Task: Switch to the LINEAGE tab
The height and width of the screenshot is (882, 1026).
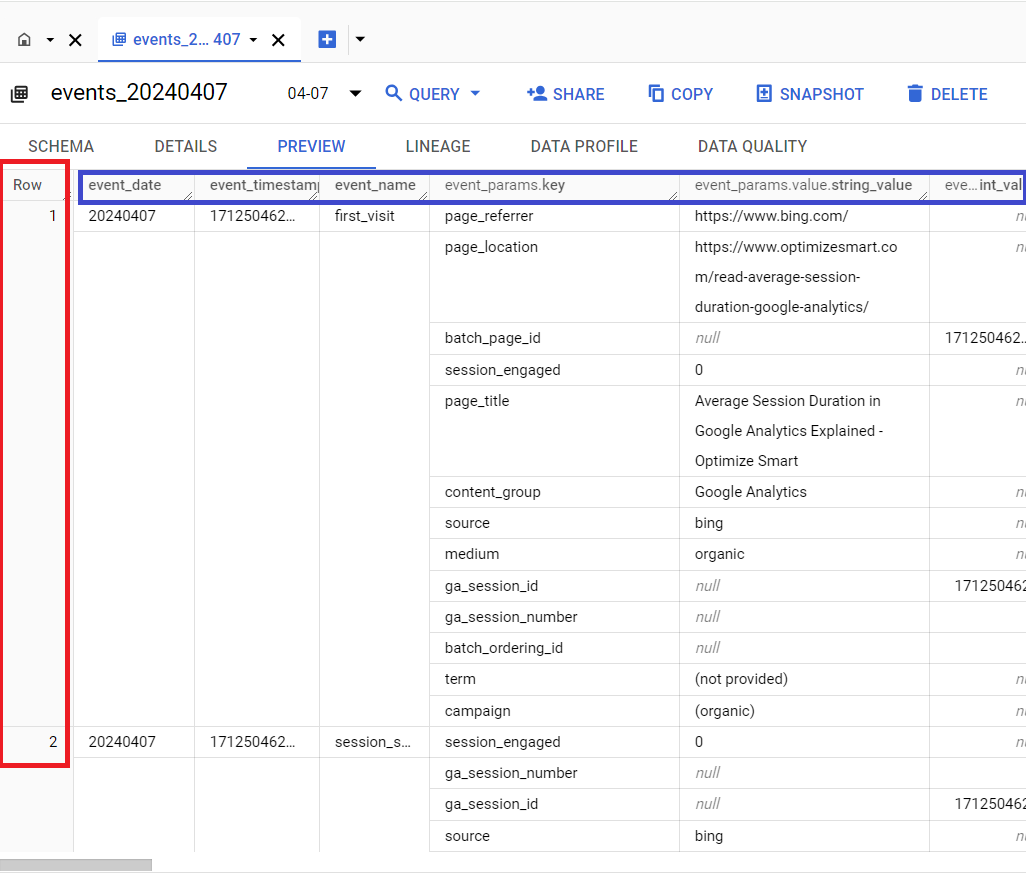Action: [438, 147]
